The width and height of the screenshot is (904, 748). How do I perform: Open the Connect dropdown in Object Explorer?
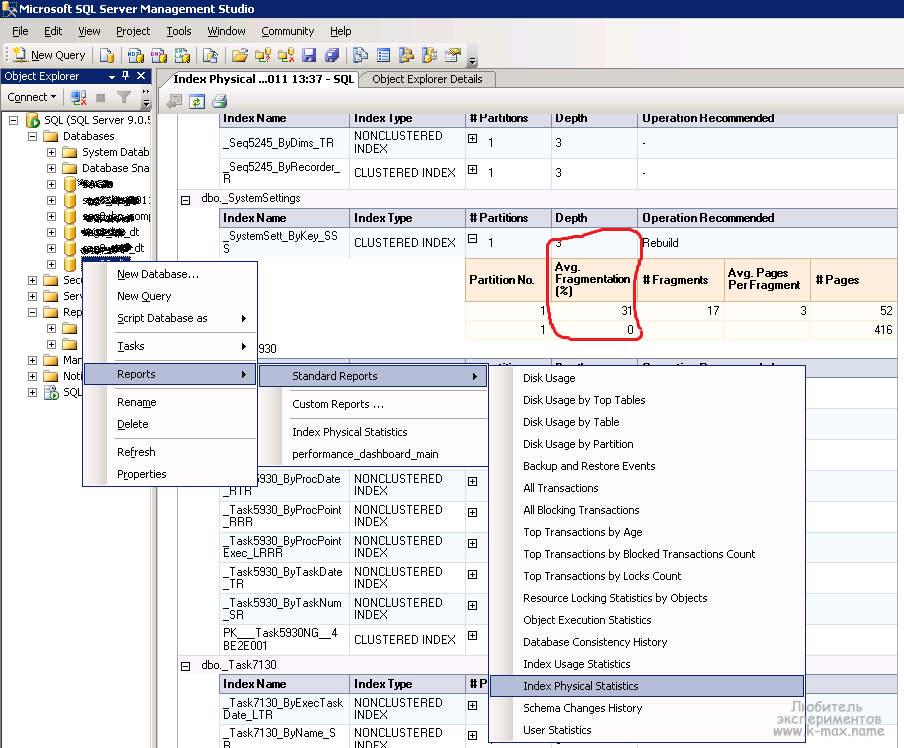click(x=32, y=97)
